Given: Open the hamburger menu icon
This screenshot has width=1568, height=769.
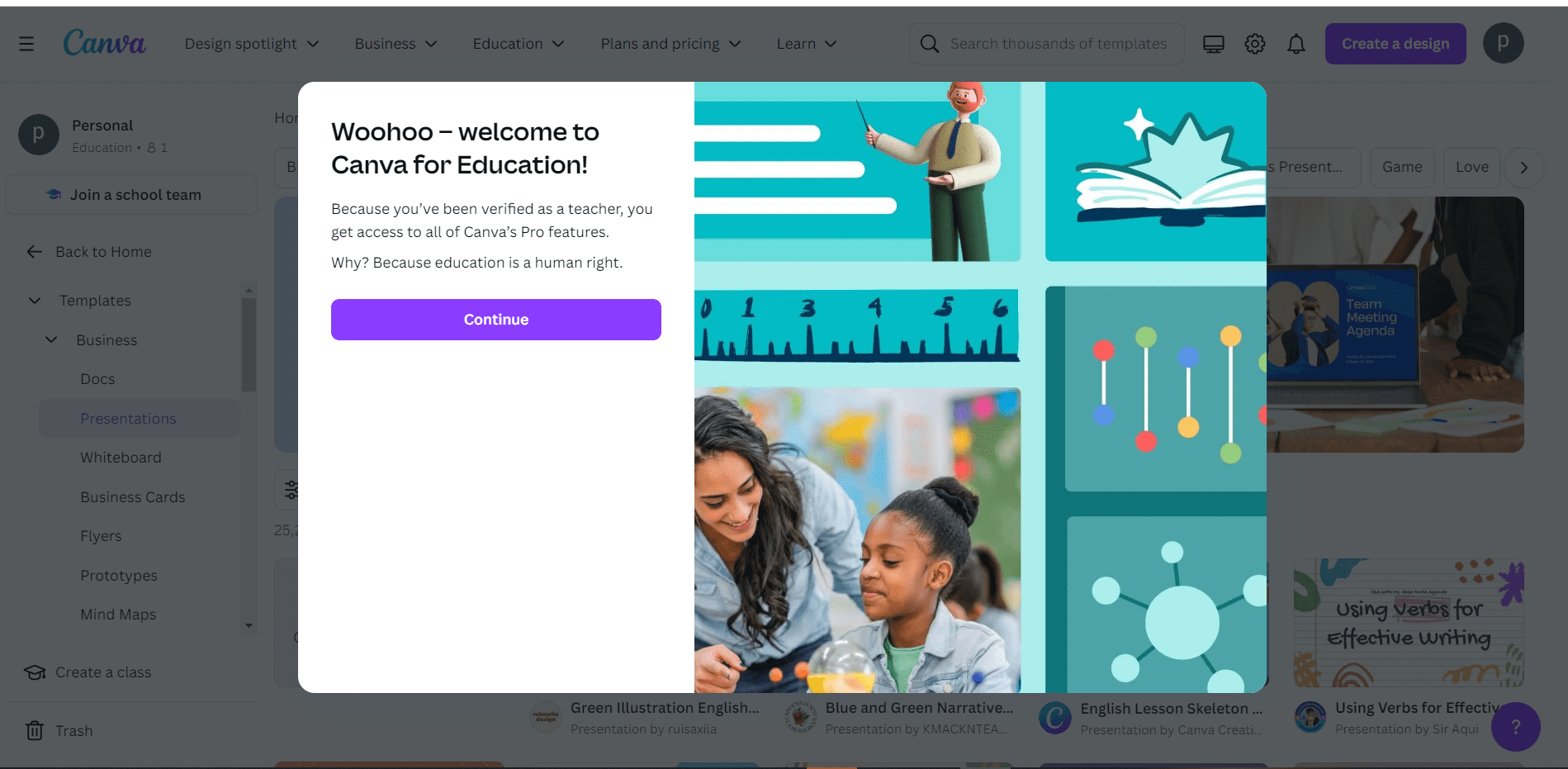Looking at the screenshot, I should tap(26, 44).
